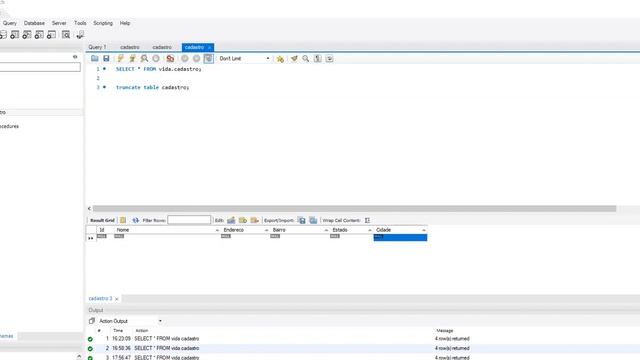This screenshot has height=360, width=640.
Task: Open the Query menu
Action: coord(10,23)
